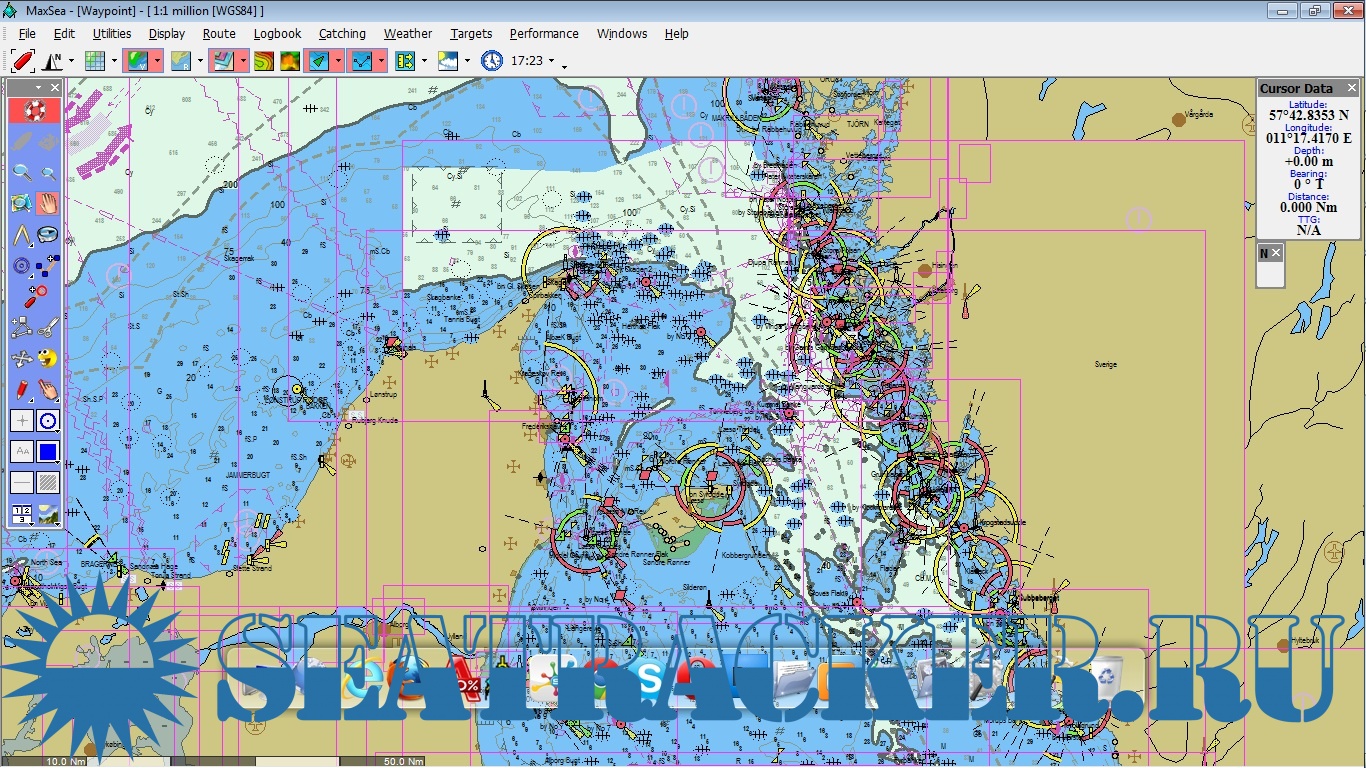
Task: Toggle the route display button
Action: [x=361, y=61]
